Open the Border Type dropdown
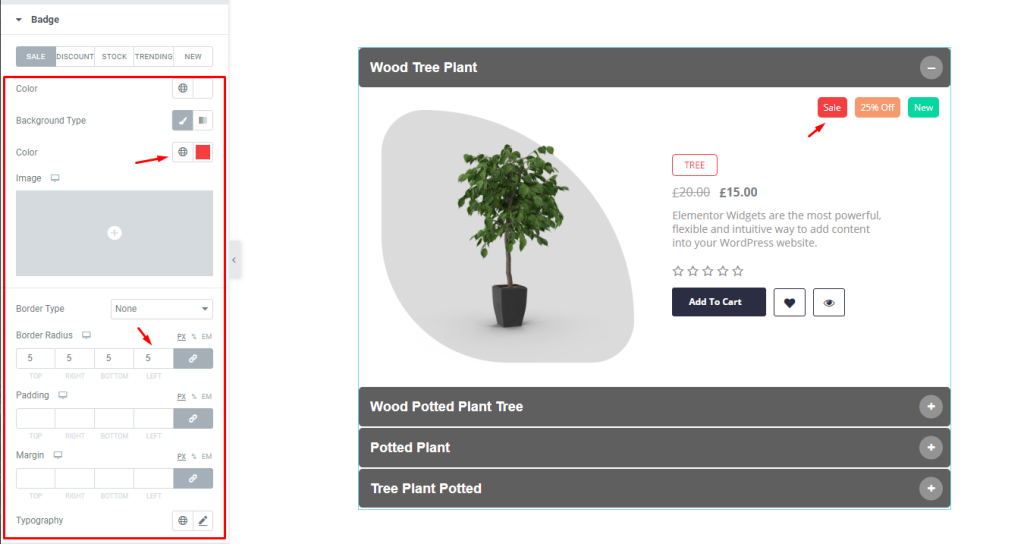The height and width of the screenshot is (544, 1024). [x=162, y=309]
